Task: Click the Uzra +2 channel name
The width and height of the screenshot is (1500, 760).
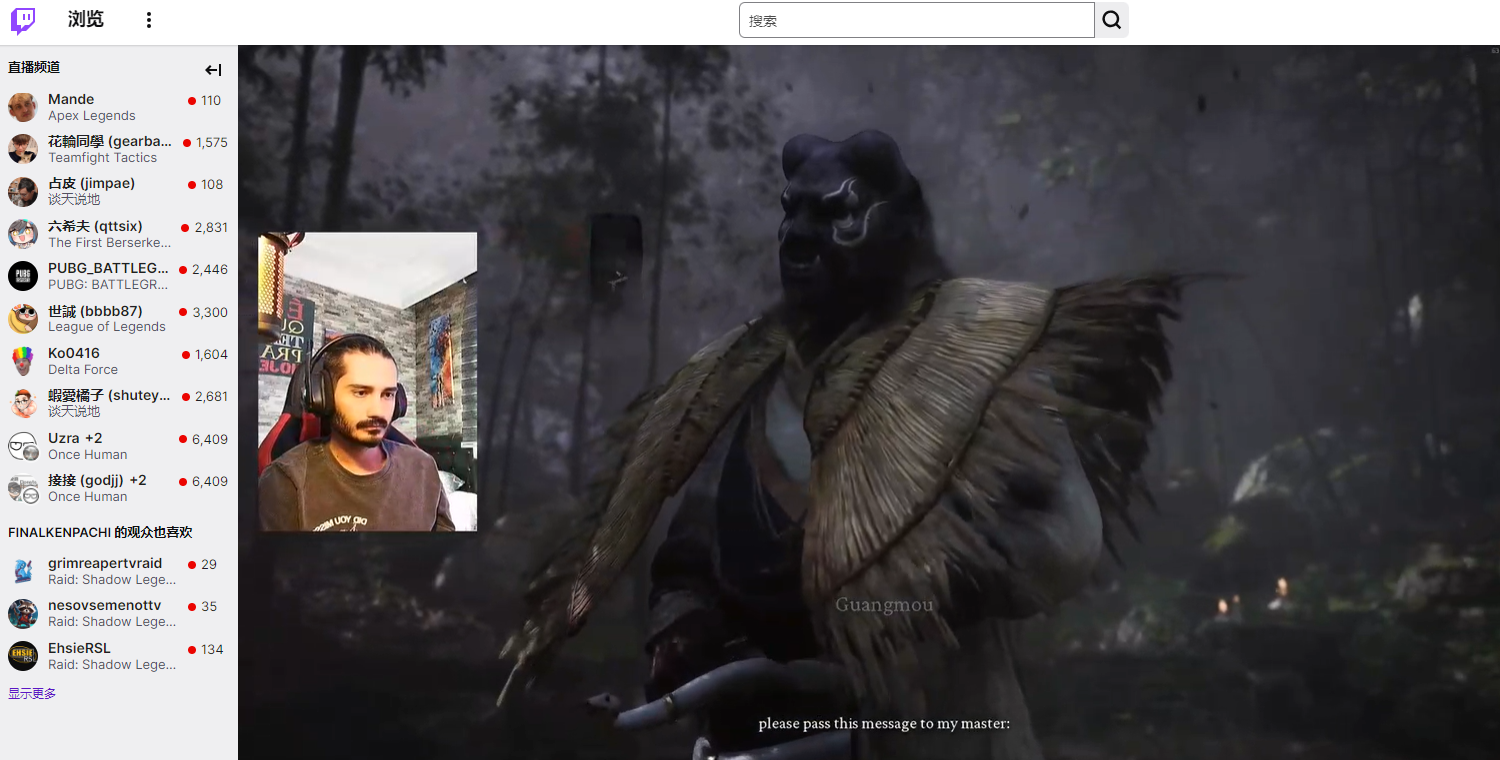Action: 75,438
